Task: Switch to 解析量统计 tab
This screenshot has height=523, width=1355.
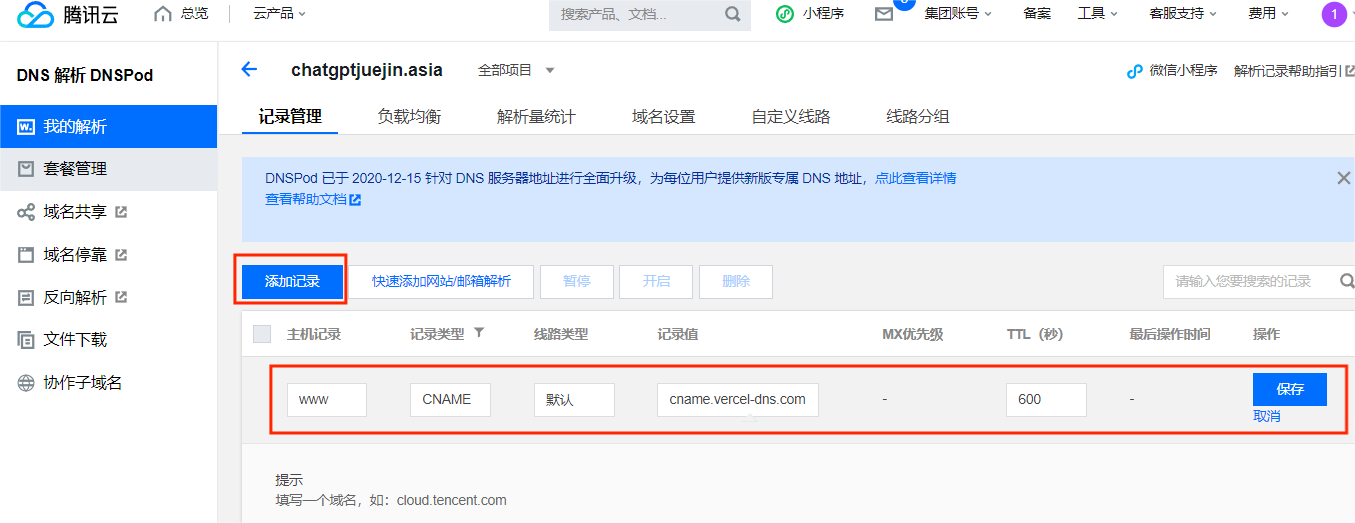Action: point(536,116)
